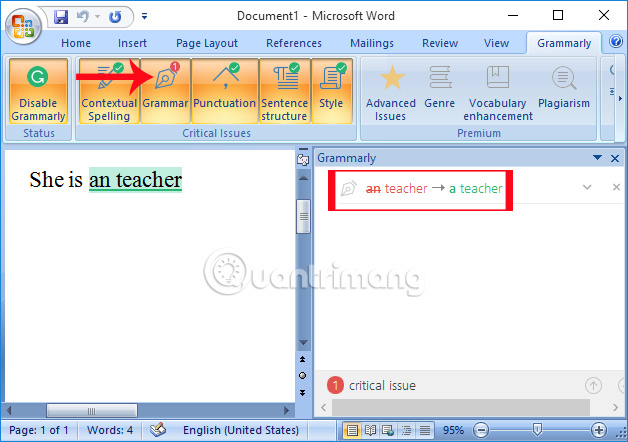This screenshot has height=442, width=628.
Task: Switch to the References tab
Action: [294, 43]
